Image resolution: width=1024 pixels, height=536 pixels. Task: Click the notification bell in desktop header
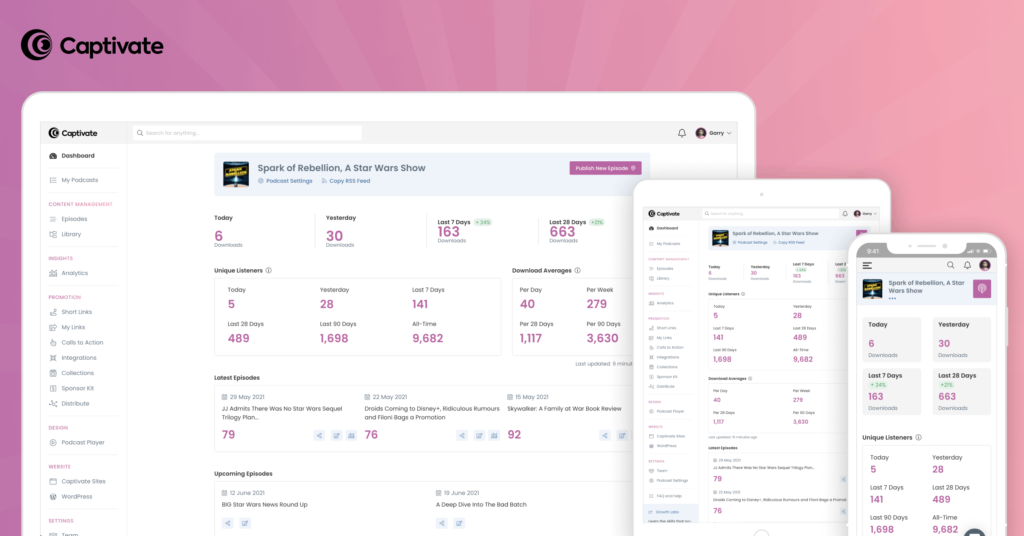click(x=682, y=133)
